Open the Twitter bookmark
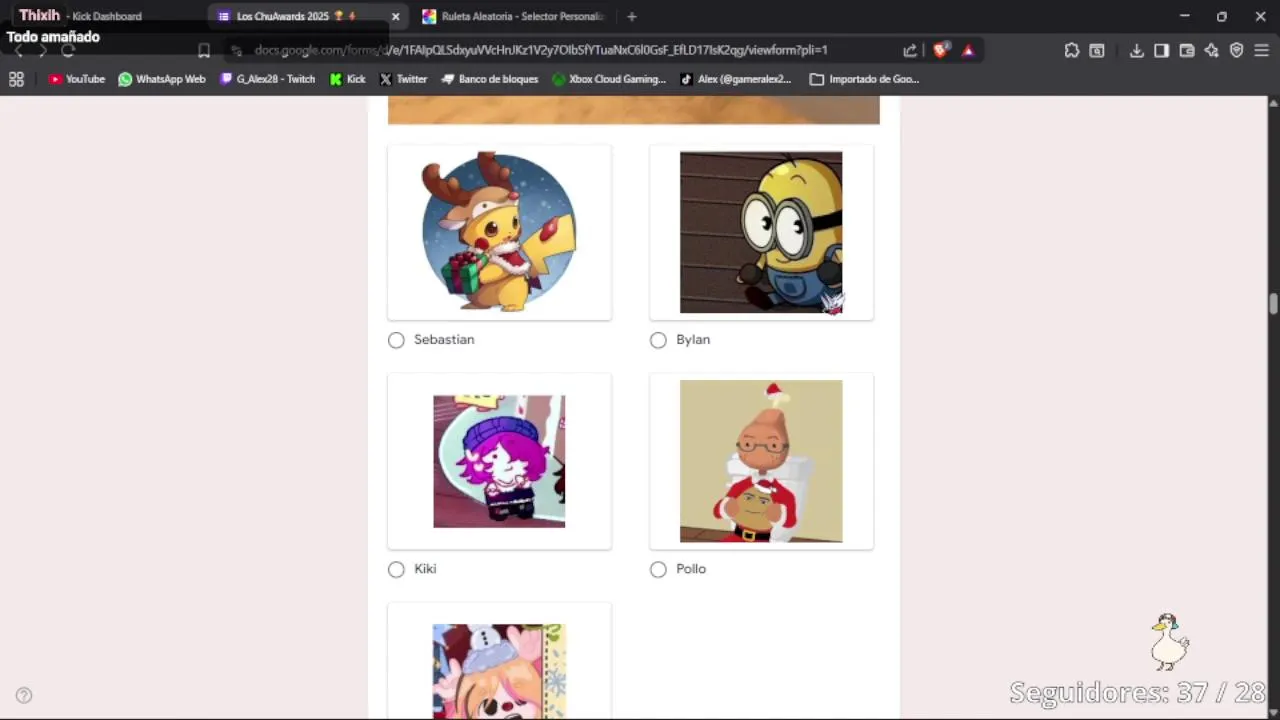 tap(403, 79)
